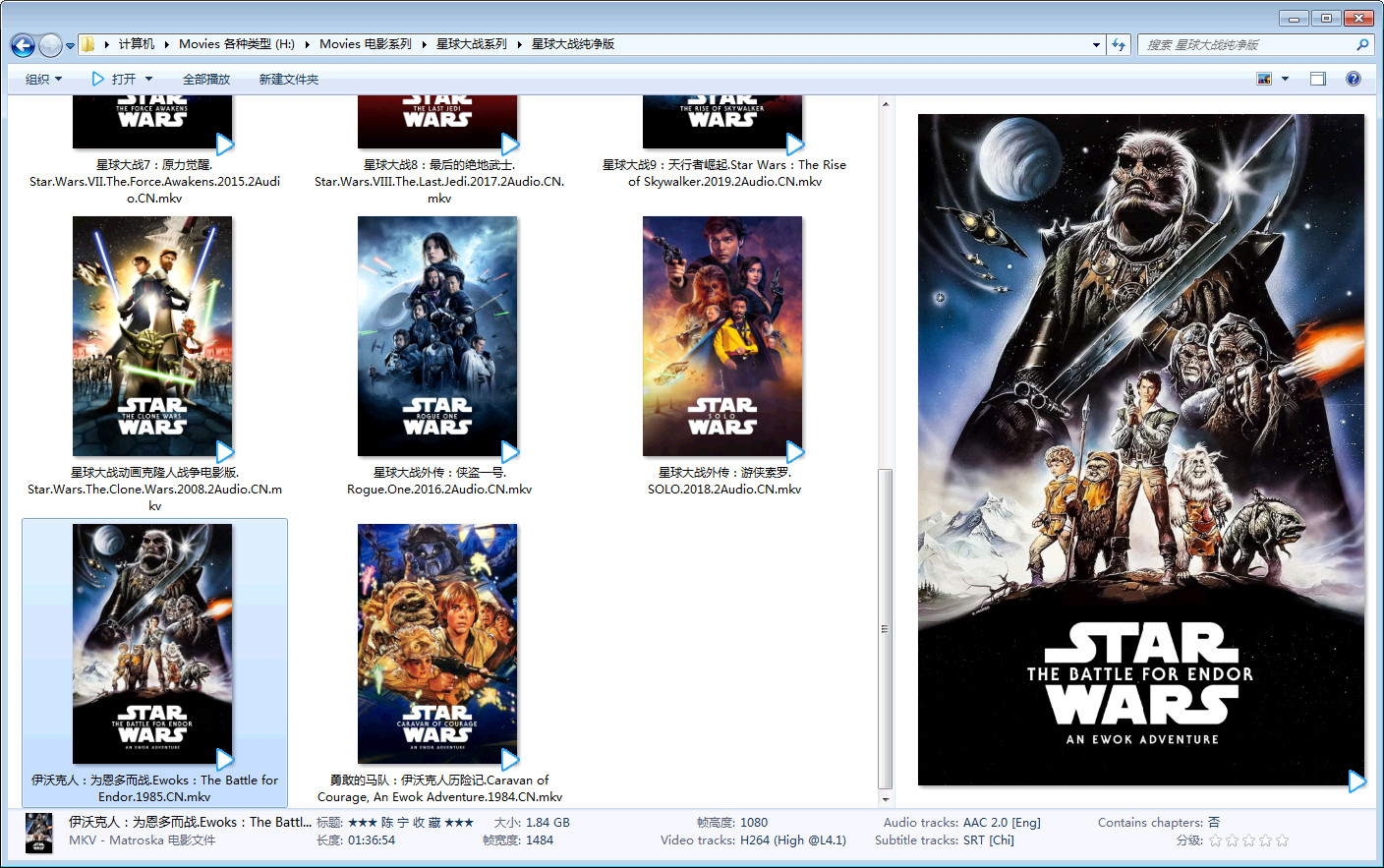Select the Rogue One movie thumbnail

[437, 336]
